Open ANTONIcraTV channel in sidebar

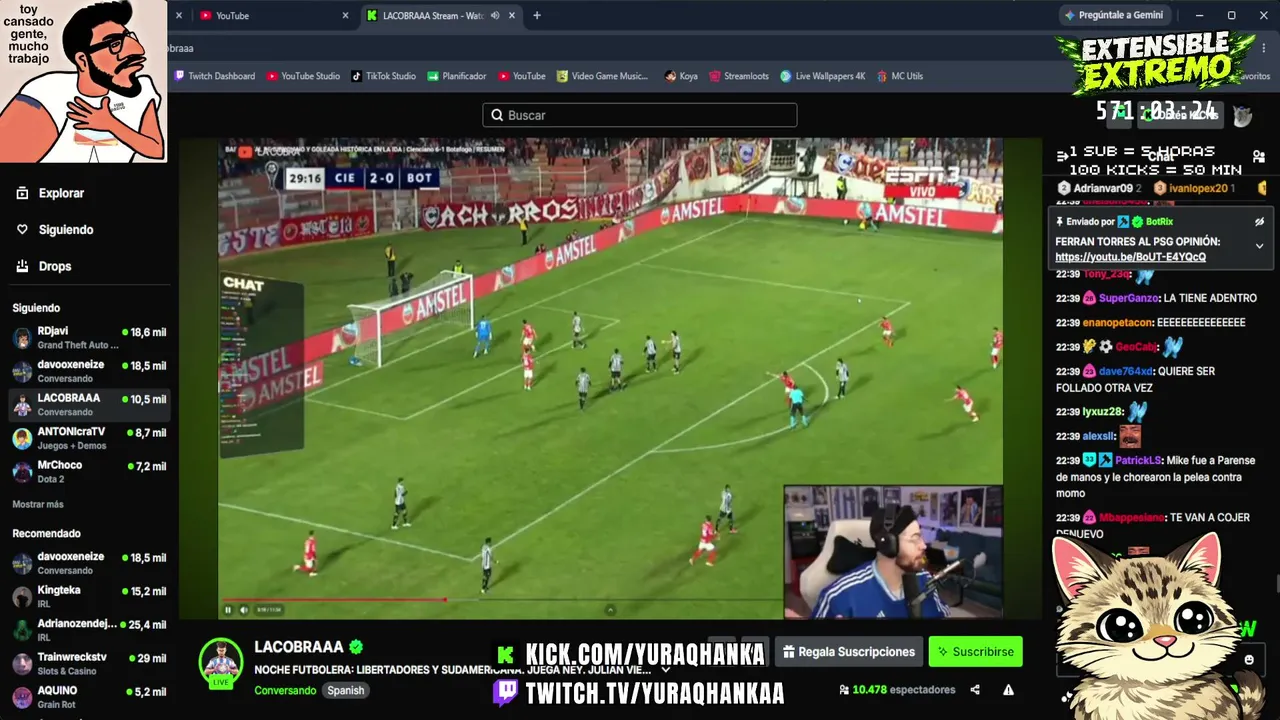coord(88,438)
